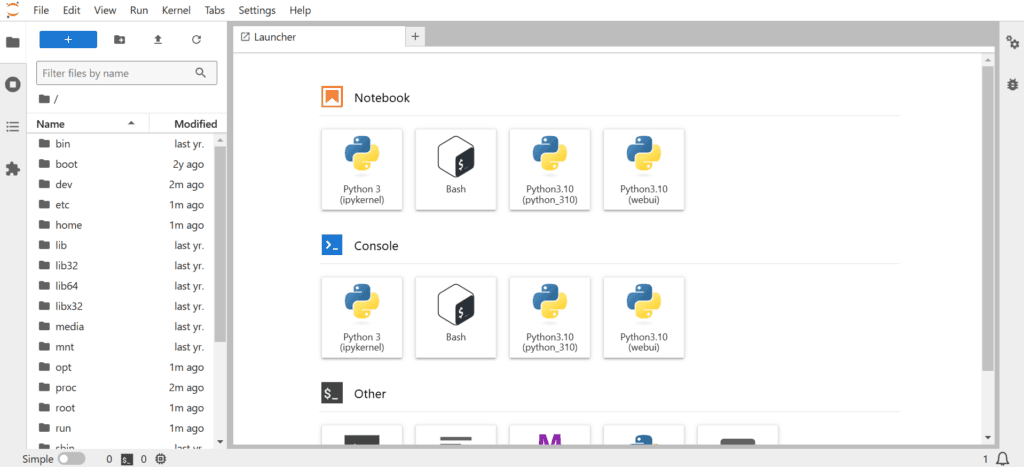The image size is (1024, 467).
Task: Select the bin folder
Action: [x=121, y=144]
